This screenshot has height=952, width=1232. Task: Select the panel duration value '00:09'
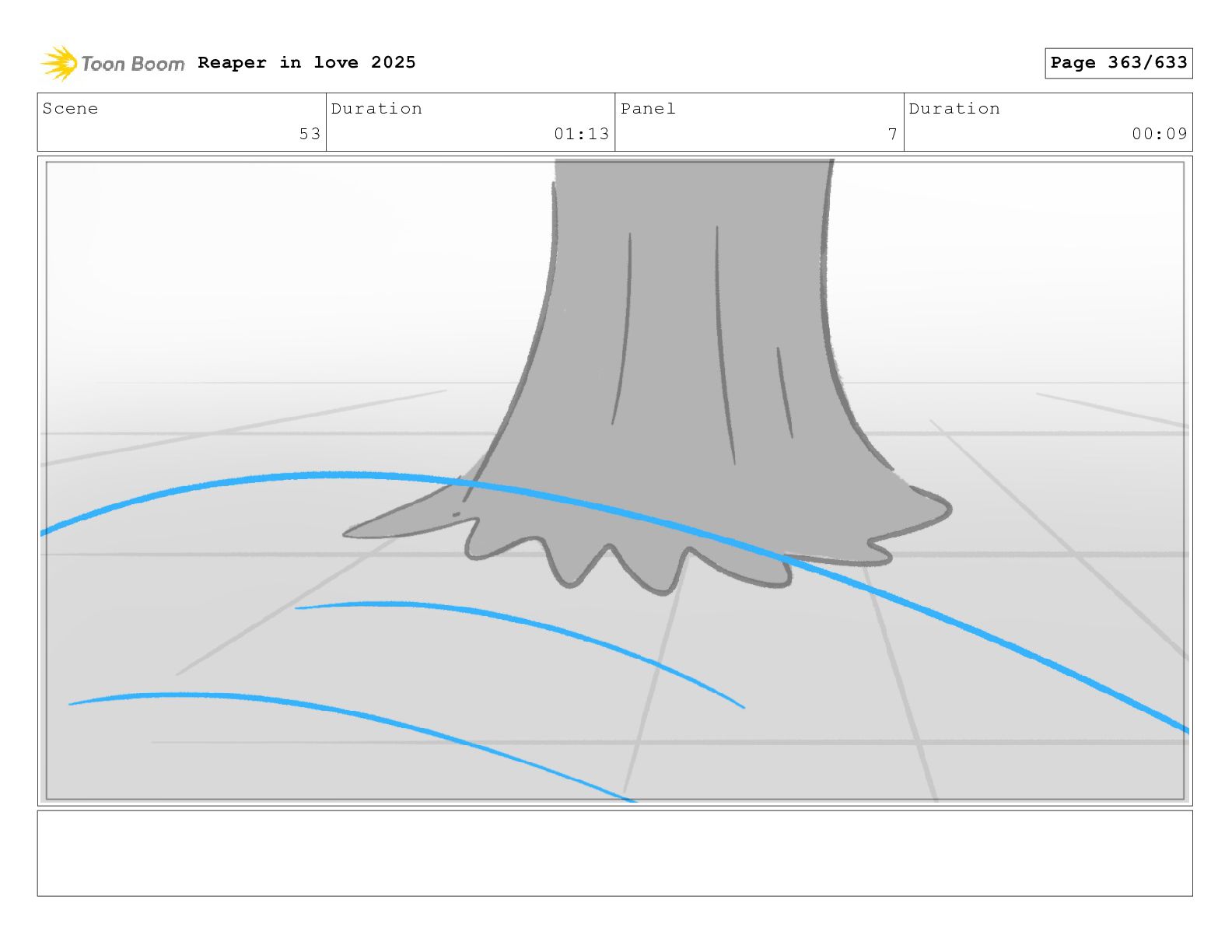click(x=1160, y=134)
